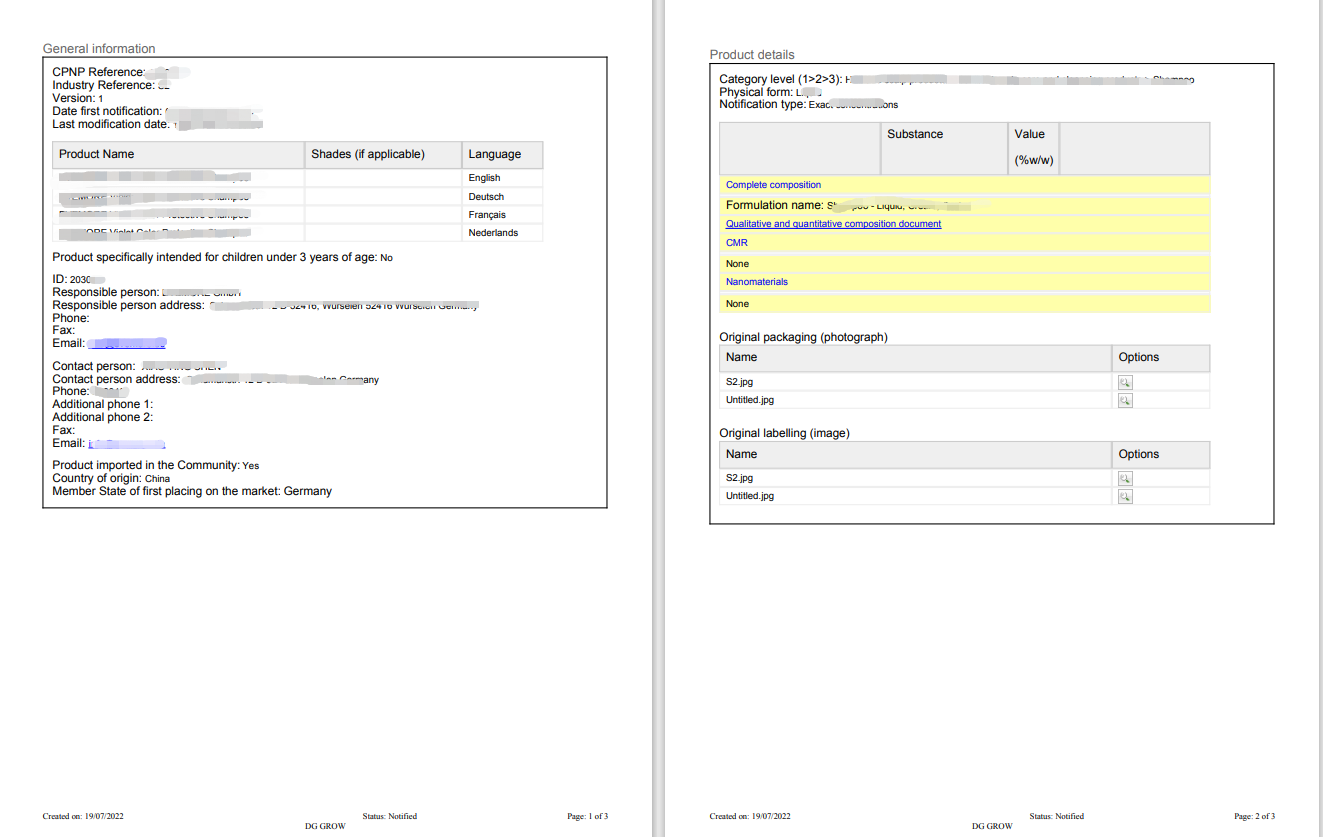Viewport: 1323px width, 837px height.
Task: Select Untitled.jpg file name under Original packaging
Action: [749, 400]
